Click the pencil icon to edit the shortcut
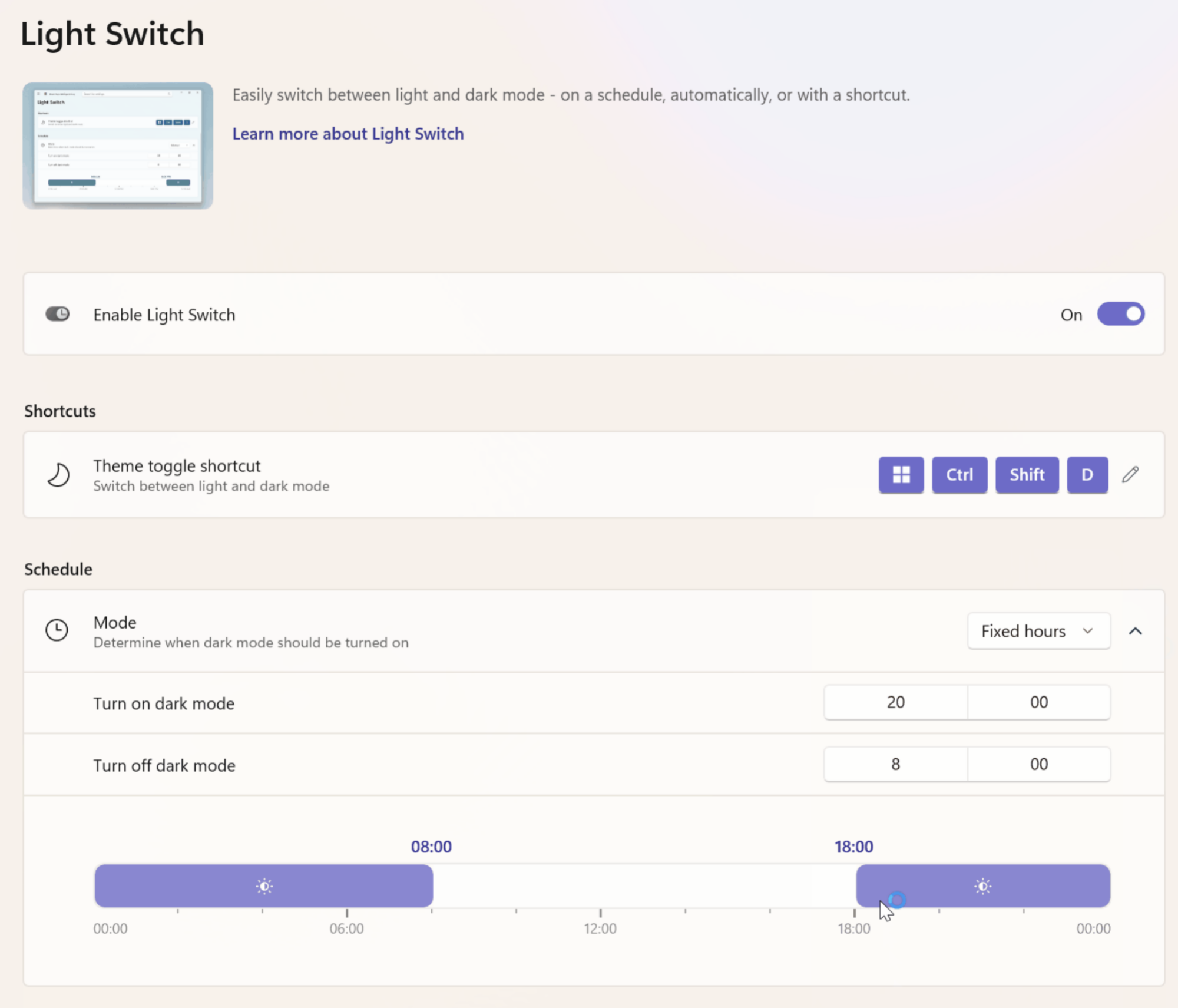 [1130, 475]
